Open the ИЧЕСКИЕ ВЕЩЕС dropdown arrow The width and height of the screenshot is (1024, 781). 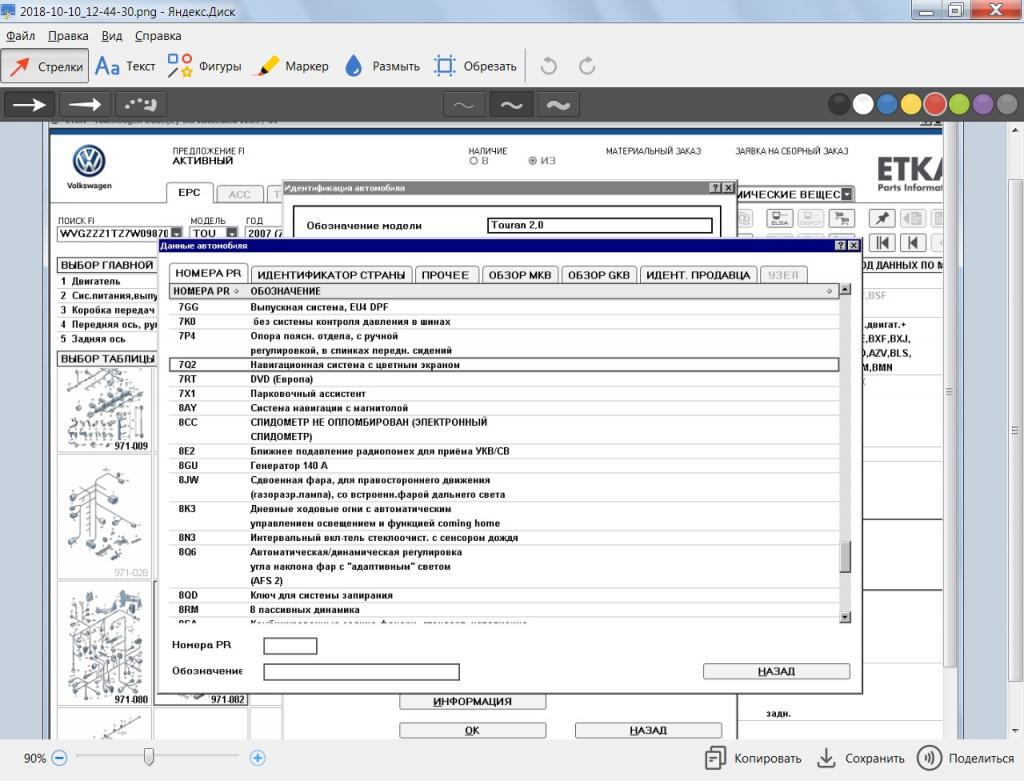pos(847,195)
